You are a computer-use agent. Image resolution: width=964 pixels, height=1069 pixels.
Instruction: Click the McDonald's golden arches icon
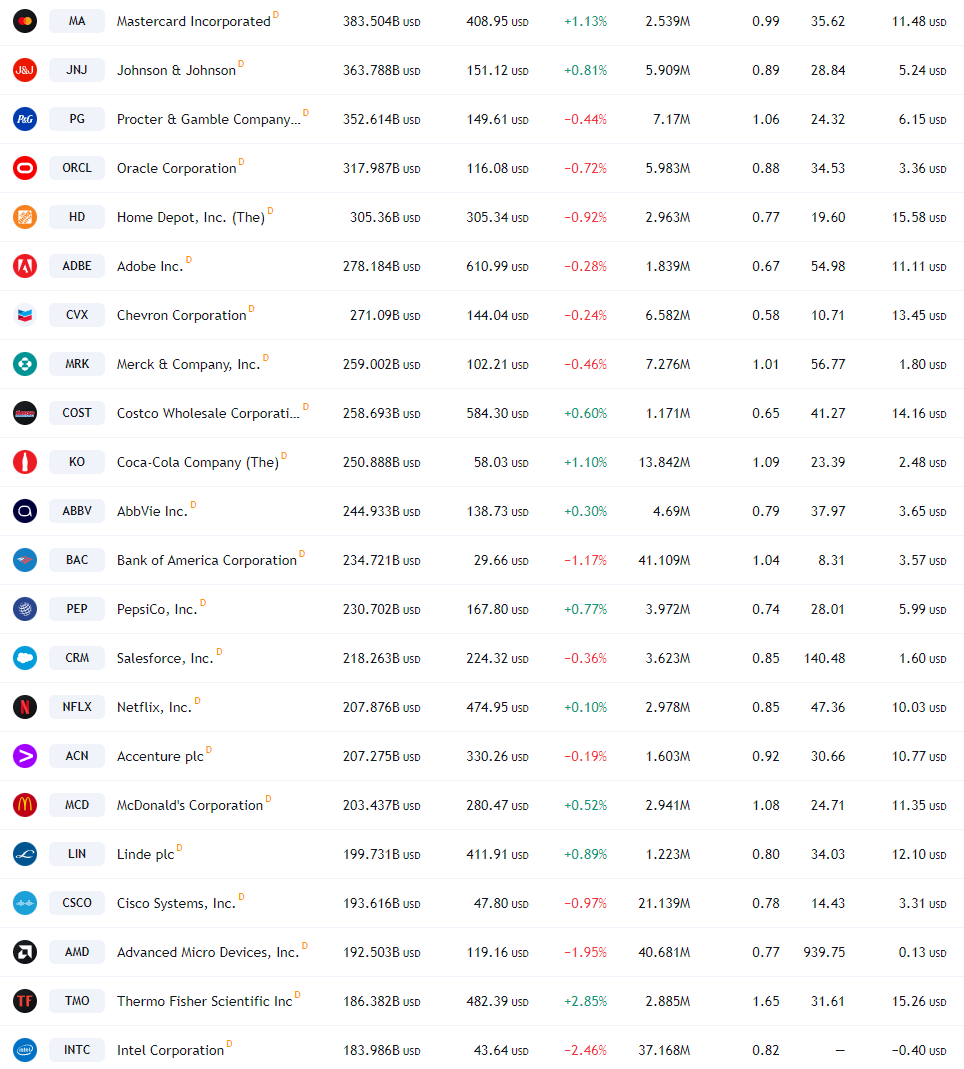[x=25, y=805]
